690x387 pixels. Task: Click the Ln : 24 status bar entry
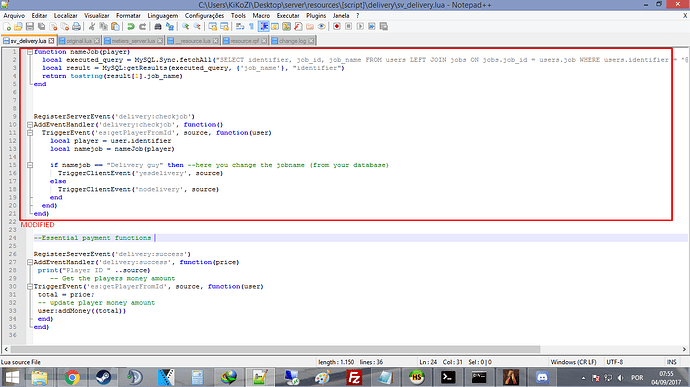pos(428,362)
